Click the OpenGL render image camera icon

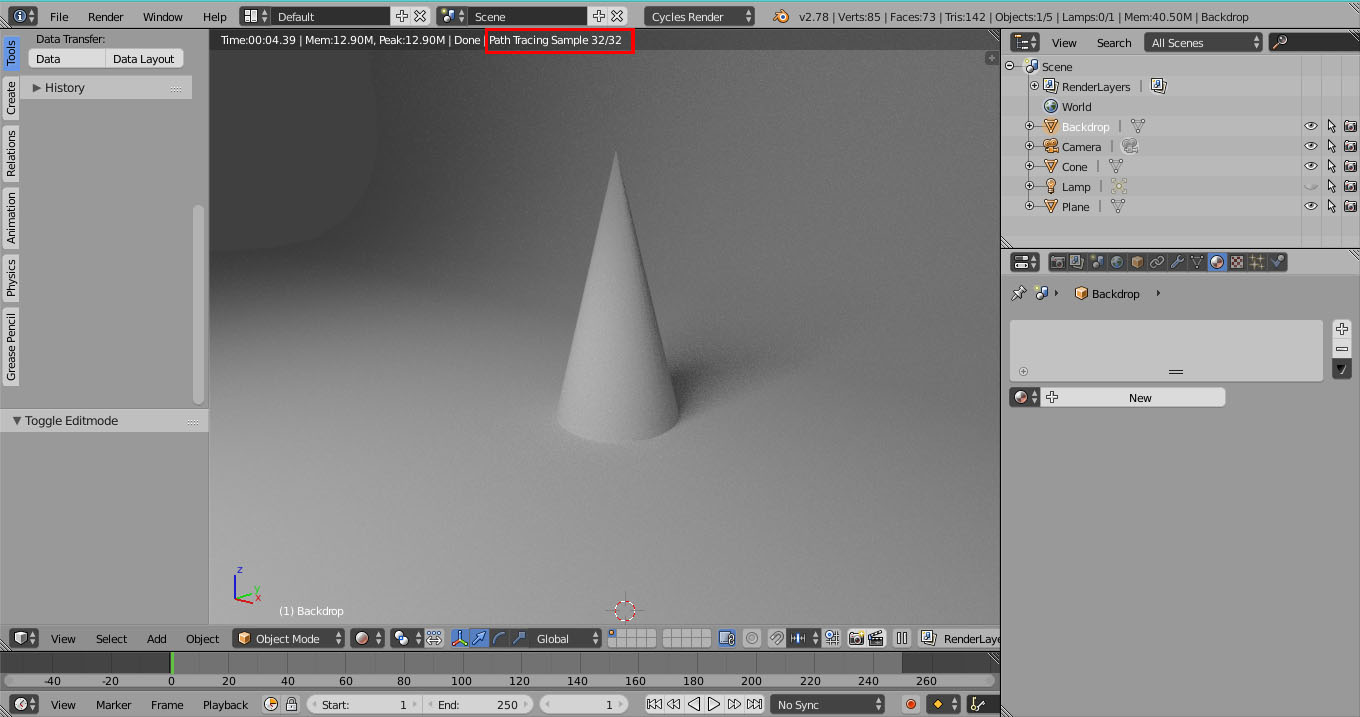pos(856,638)
